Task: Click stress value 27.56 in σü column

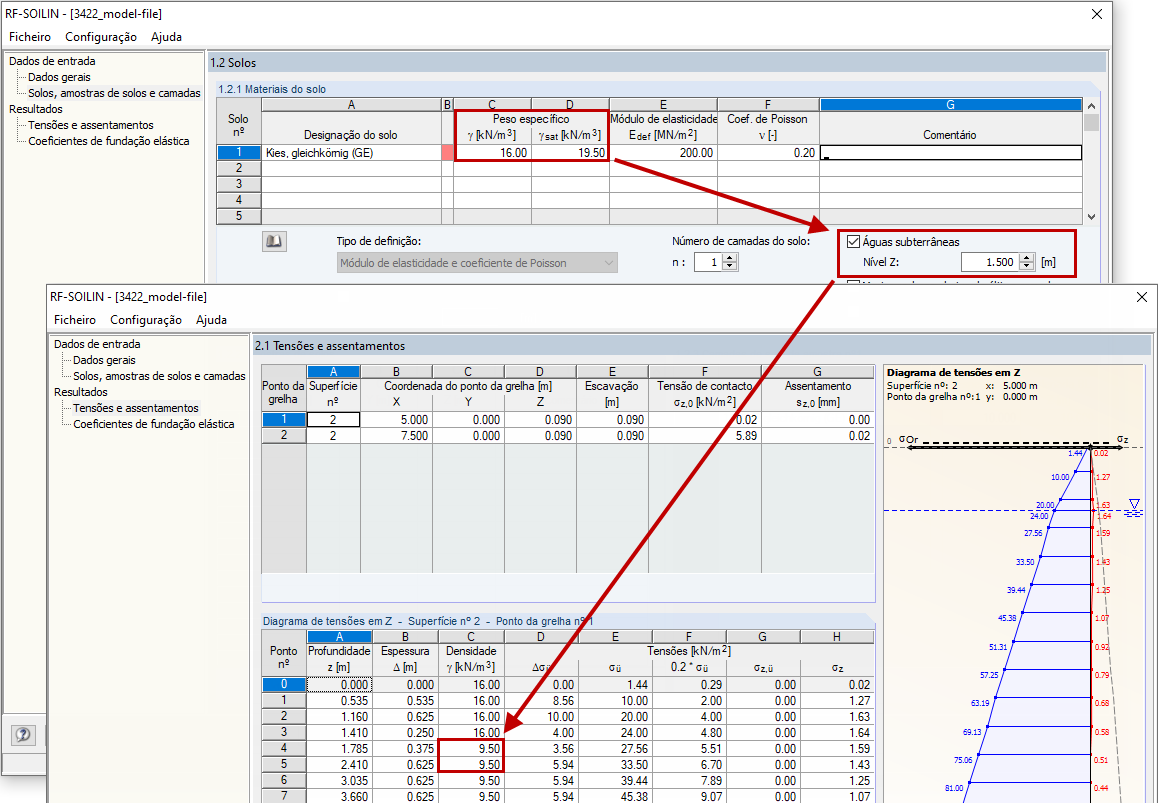Action: pos(615,748)
